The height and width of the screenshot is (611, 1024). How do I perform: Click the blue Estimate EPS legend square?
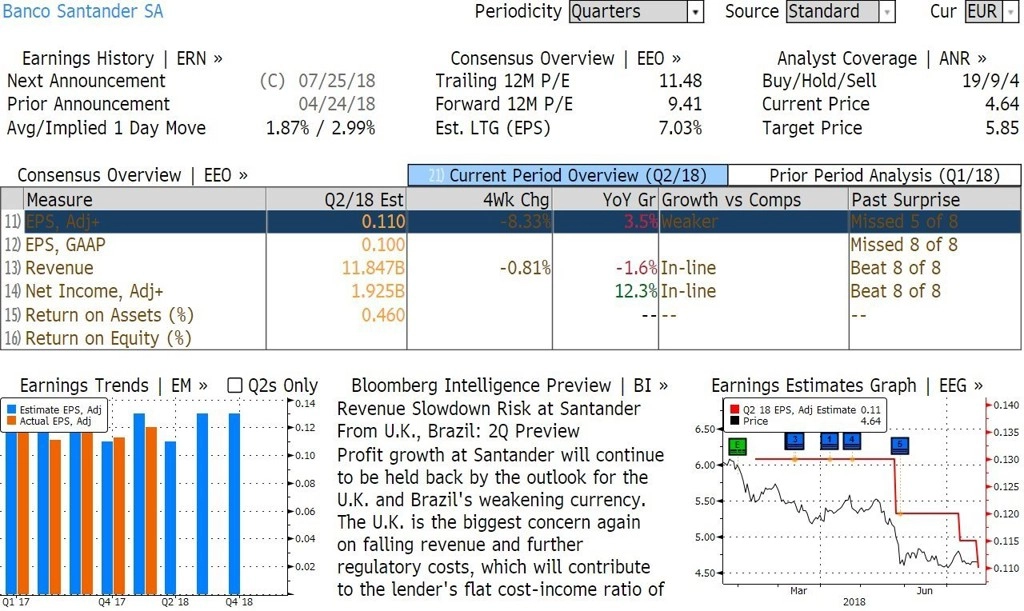click(11, 410)
